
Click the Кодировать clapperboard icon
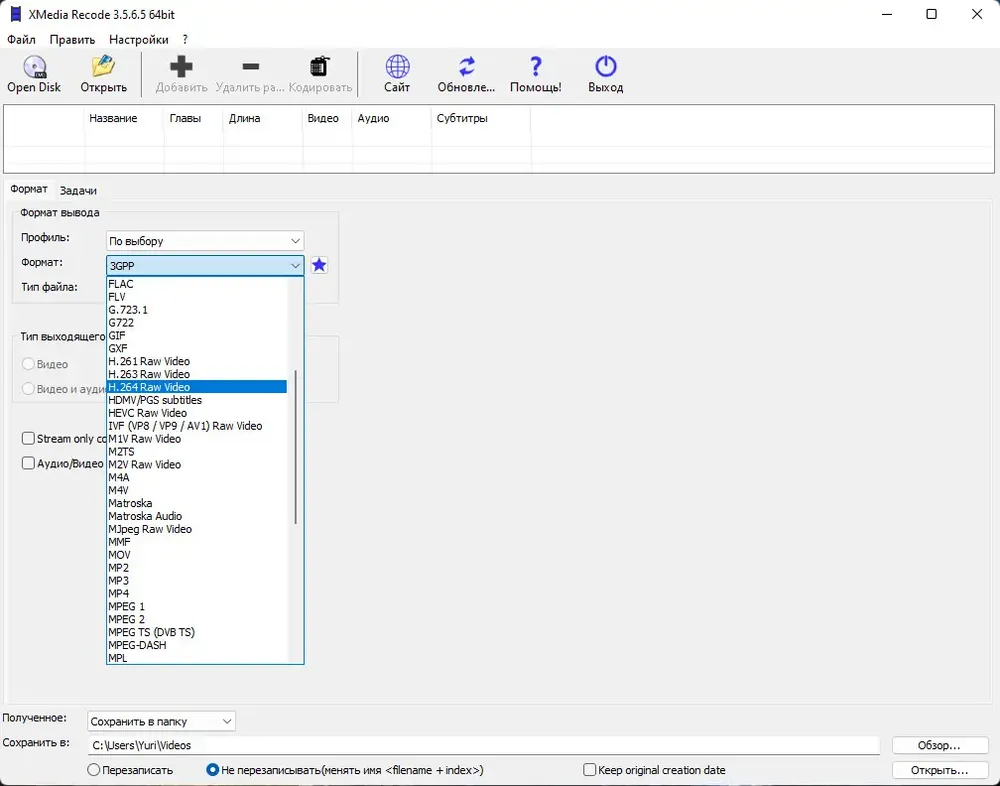click(320, 66)
